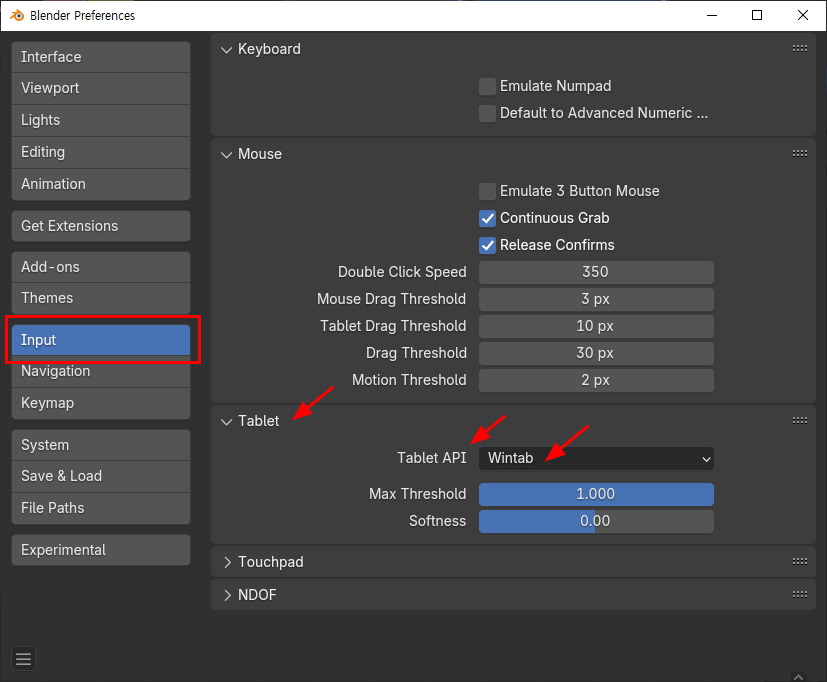Open the Interface preferences tab
827x682 pixels.
pos(101,57)
